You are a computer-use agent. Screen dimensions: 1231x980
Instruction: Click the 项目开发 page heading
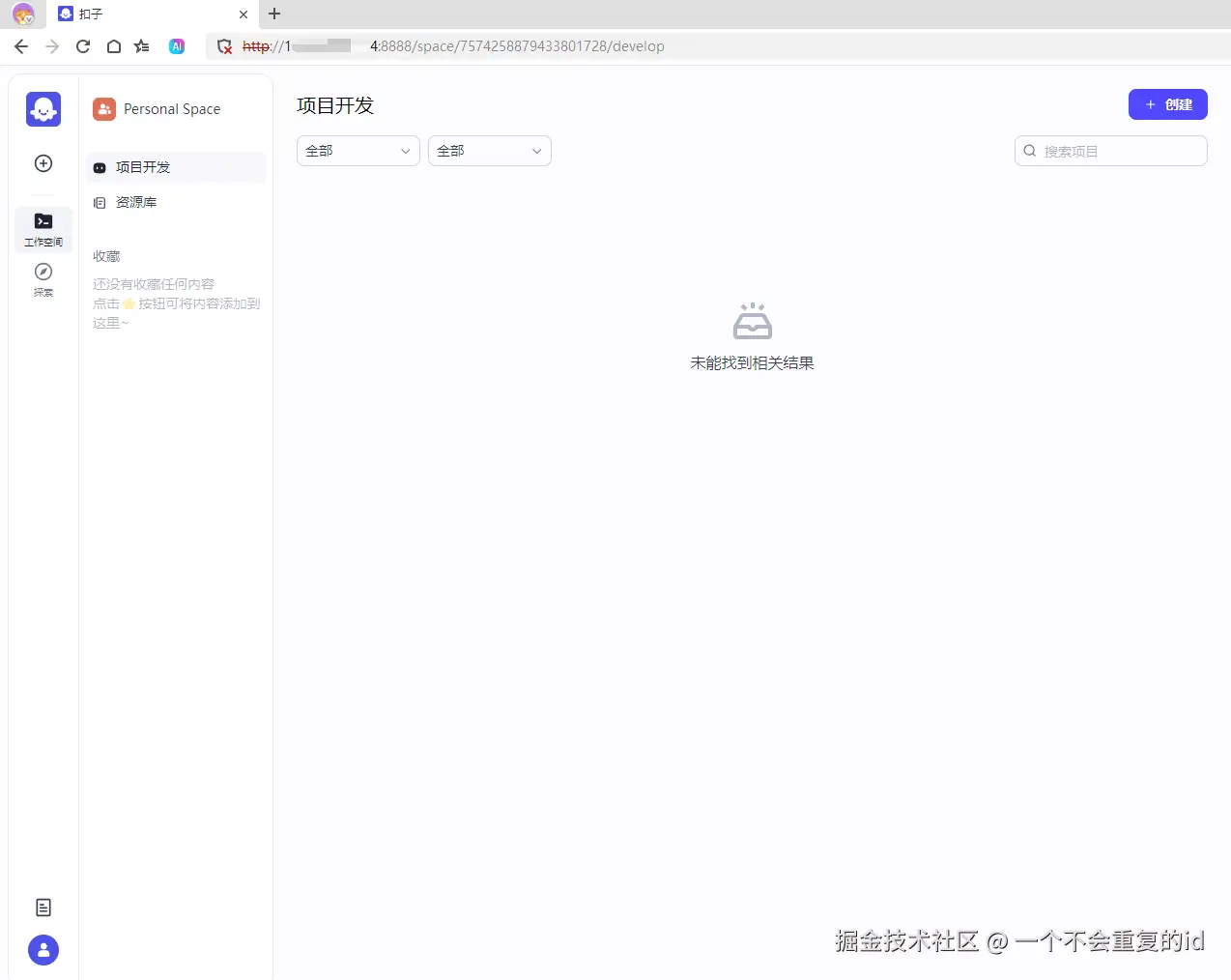coord(335,105)
